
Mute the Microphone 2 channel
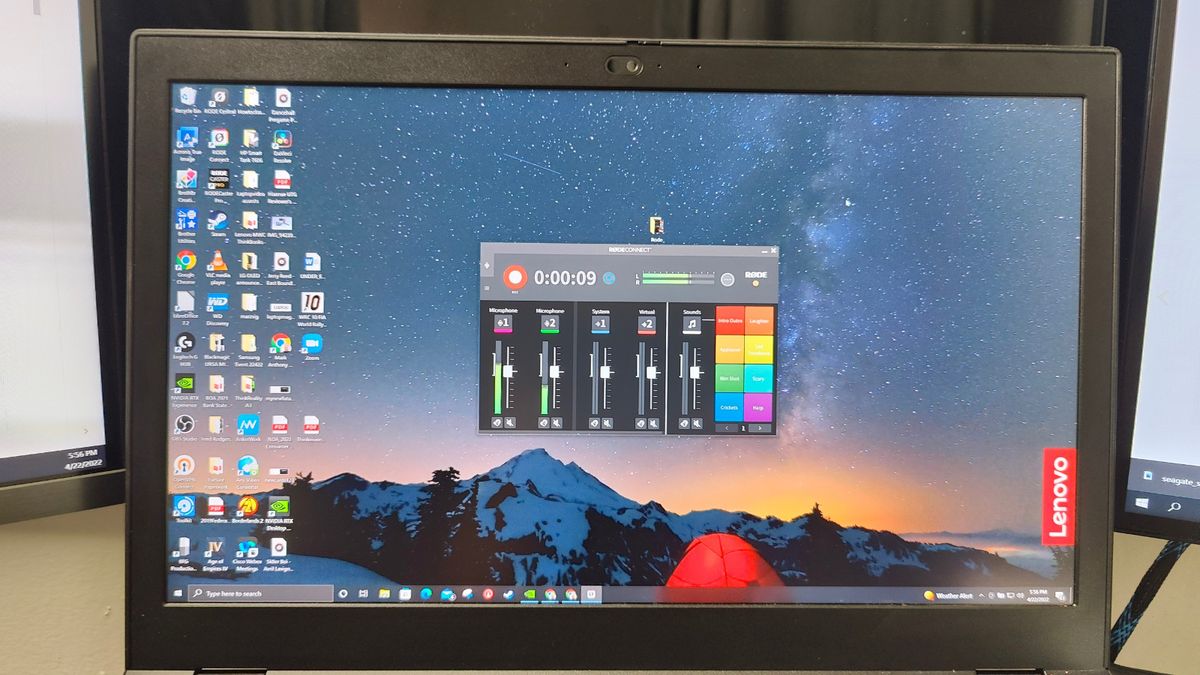click(556, 423)
